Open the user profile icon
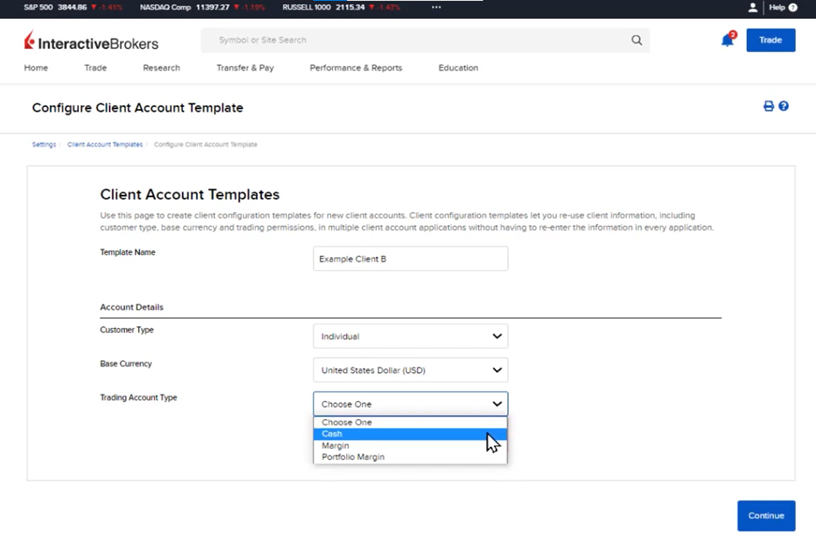Image resolution: width=816 pixels, height=544 pixels. [752, 7]
